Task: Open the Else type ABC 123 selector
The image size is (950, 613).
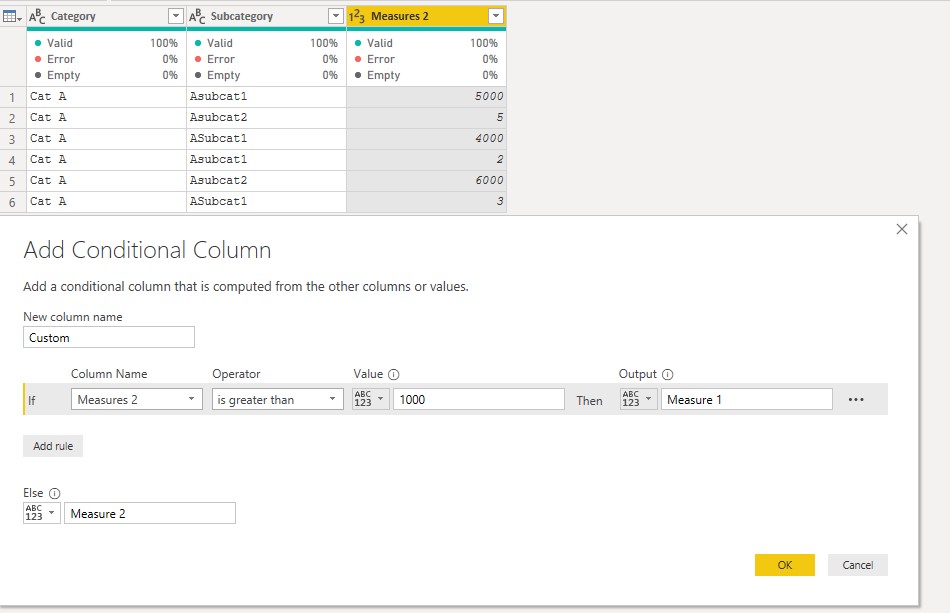Action: tap(42, 513)
